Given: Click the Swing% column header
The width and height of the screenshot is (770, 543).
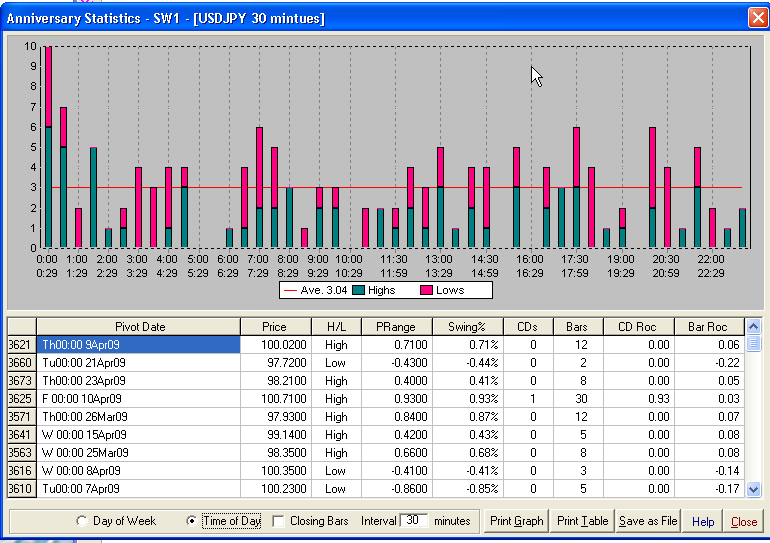Looking at the screenshot, I should 466,326.
